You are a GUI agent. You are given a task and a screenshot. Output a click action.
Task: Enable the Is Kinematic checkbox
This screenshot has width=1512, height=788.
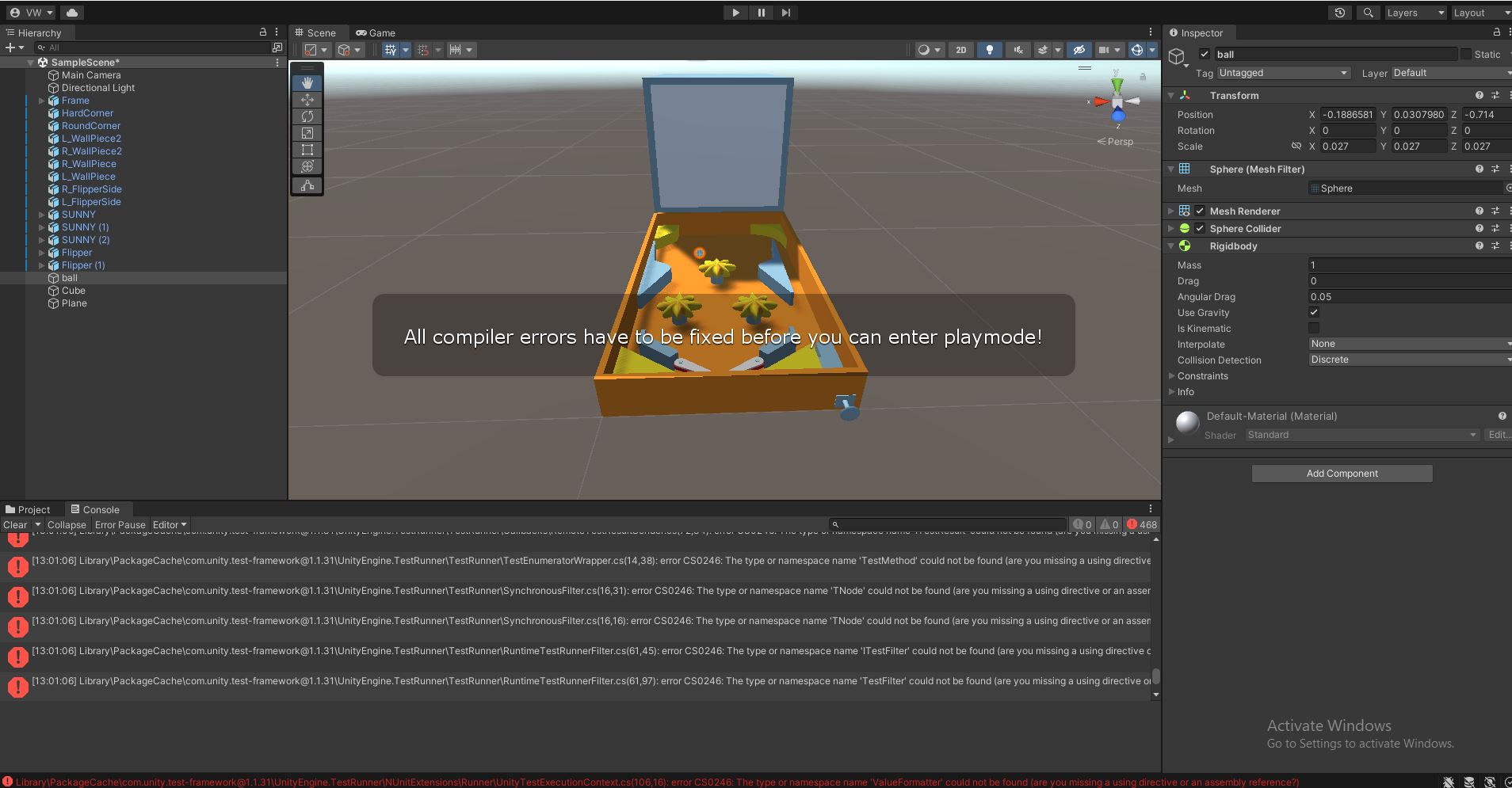click(1314, 328)
